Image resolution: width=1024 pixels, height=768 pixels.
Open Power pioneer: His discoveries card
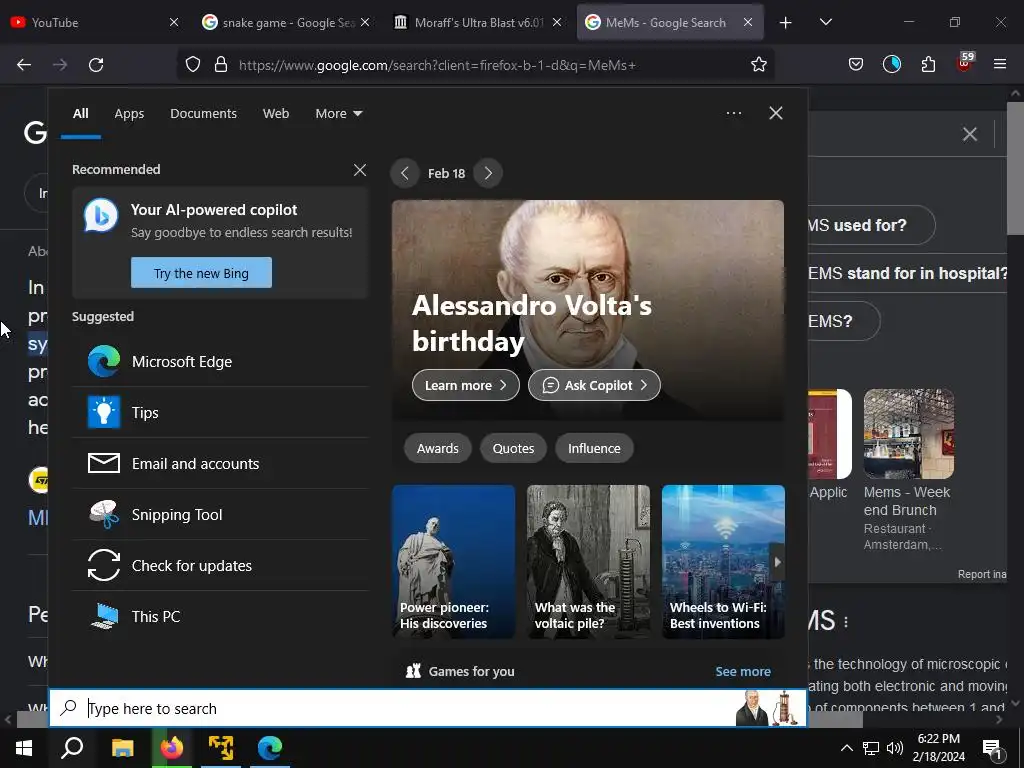[453, 562]
